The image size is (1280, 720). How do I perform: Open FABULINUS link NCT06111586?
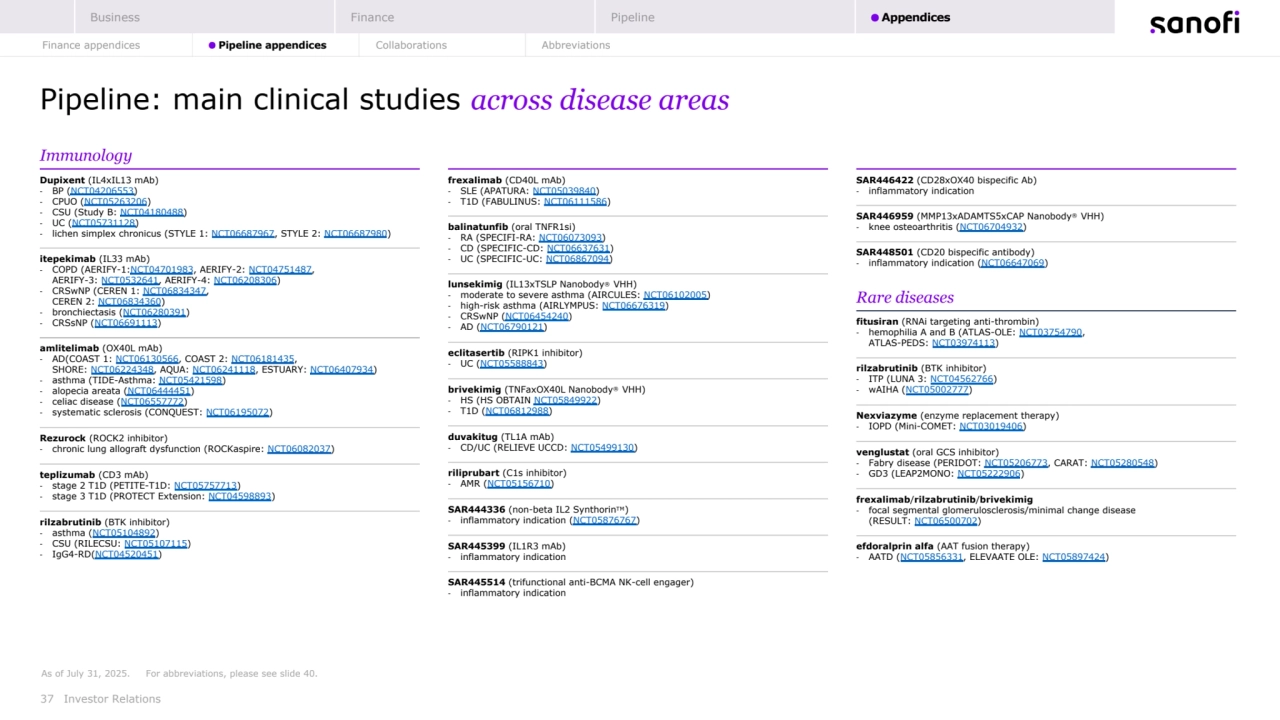click(x=576, y=202)
